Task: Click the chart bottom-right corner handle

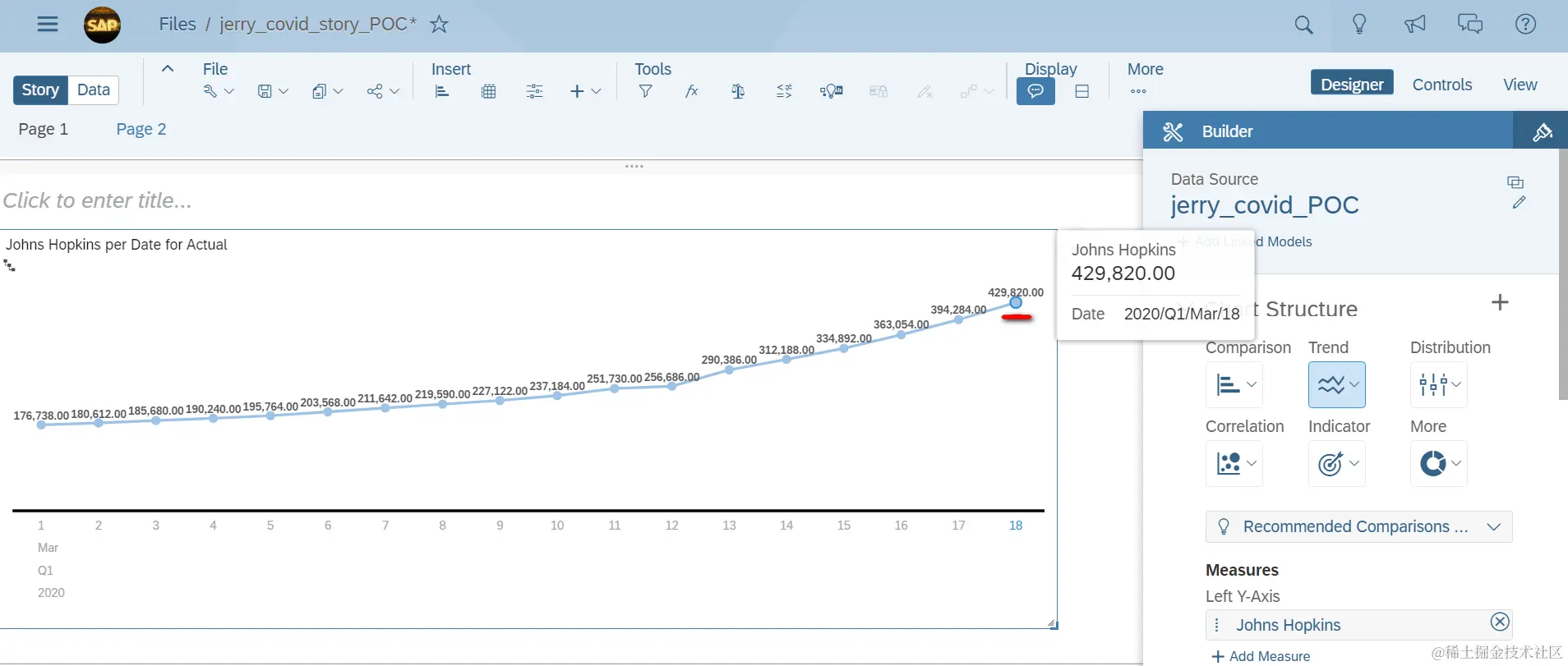Action: [x=1053, y=625]
